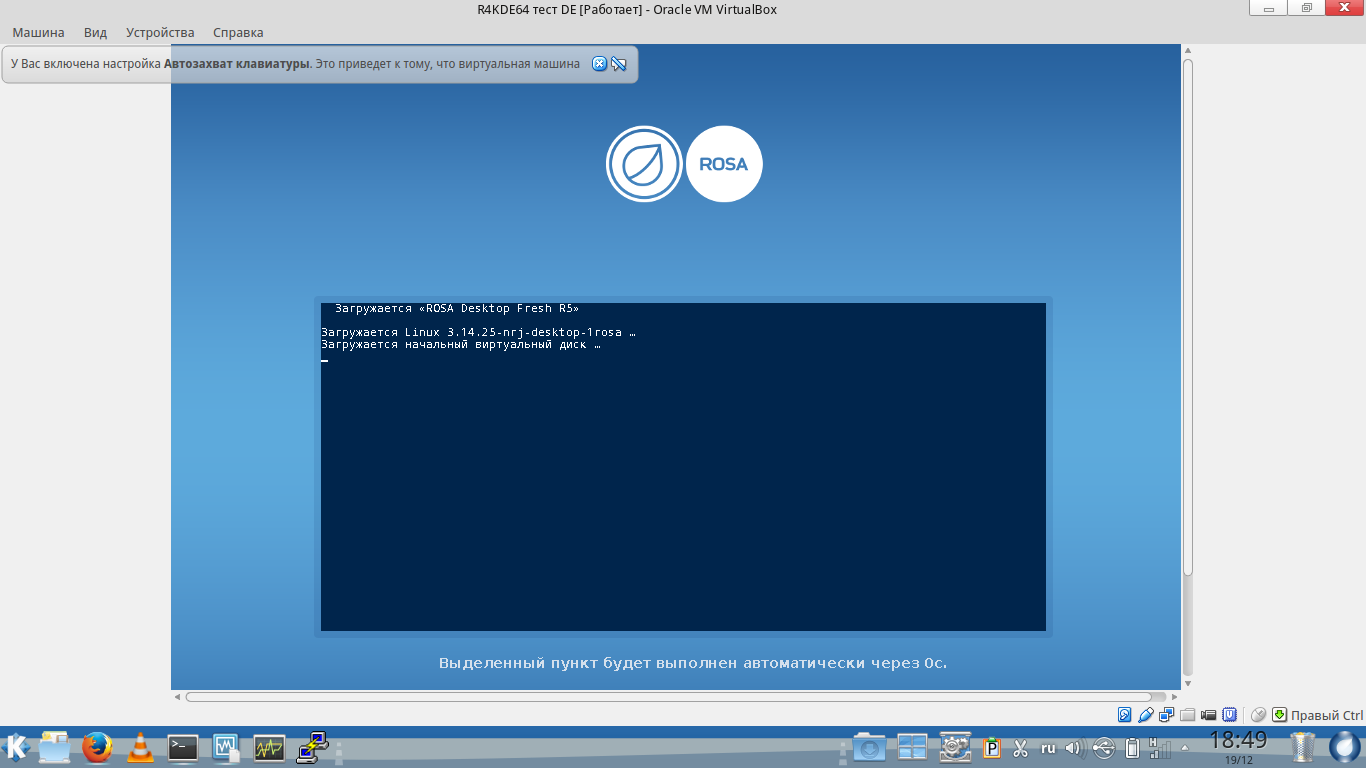
Task: Open the battery tray icon
Action: point(1132,748)
